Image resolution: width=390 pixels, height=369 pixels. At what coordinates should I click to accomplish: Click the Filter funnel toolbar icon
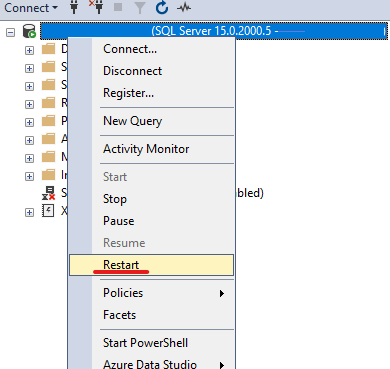(x=140, y=8)
